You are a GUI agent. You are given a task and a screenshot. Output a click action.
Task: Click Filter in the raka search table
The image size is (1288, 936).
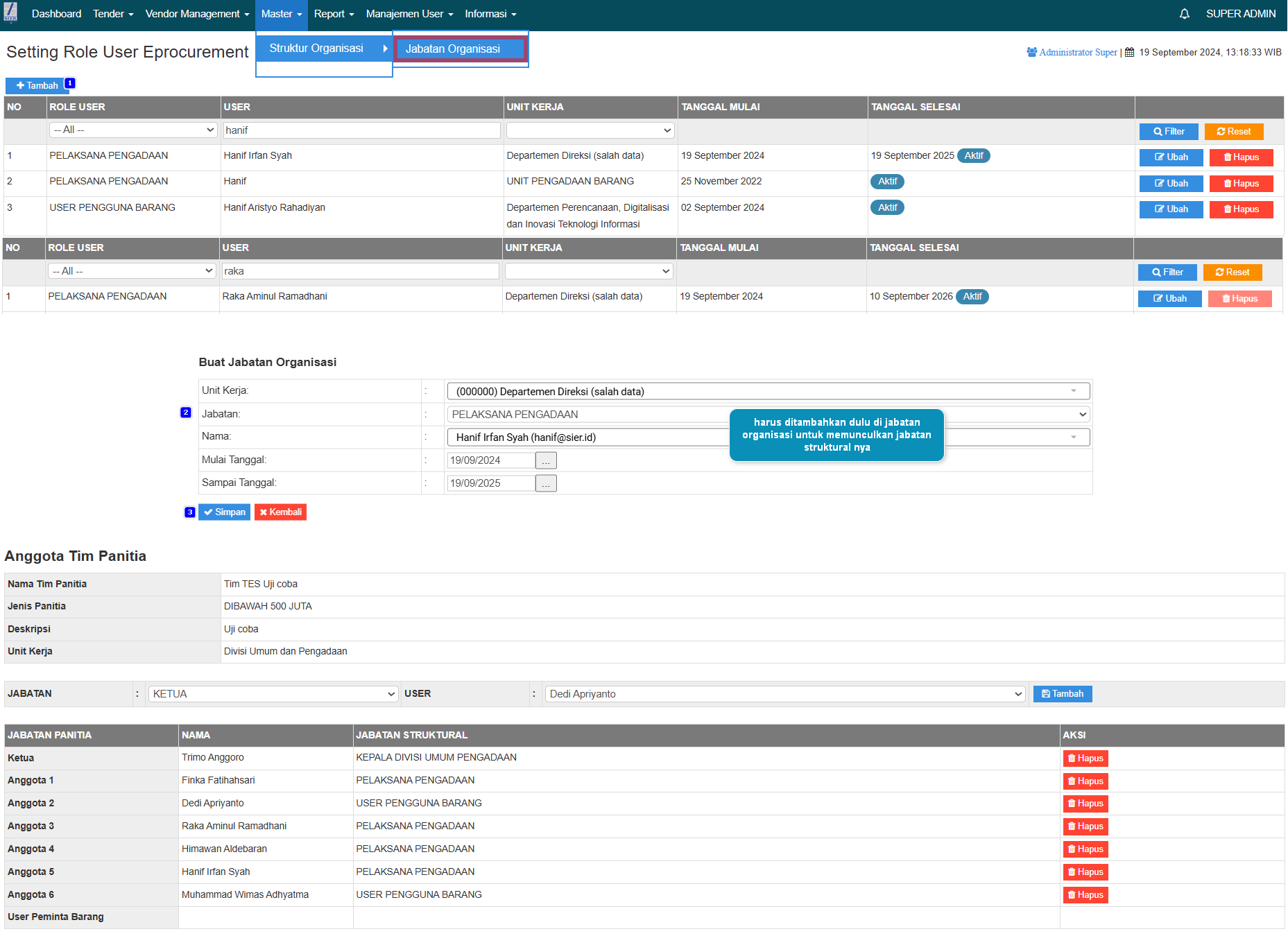coord(1167,272)
